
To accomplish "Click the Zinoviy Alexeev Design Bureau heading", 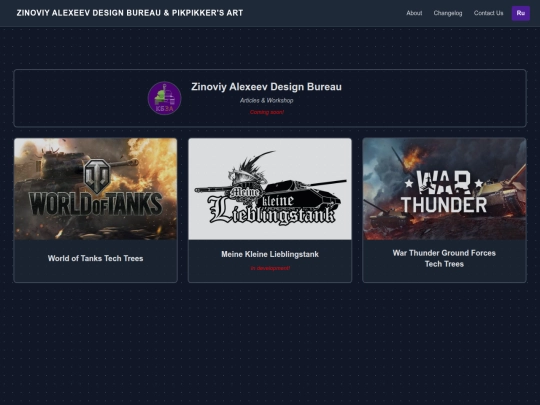I will 267,87.
